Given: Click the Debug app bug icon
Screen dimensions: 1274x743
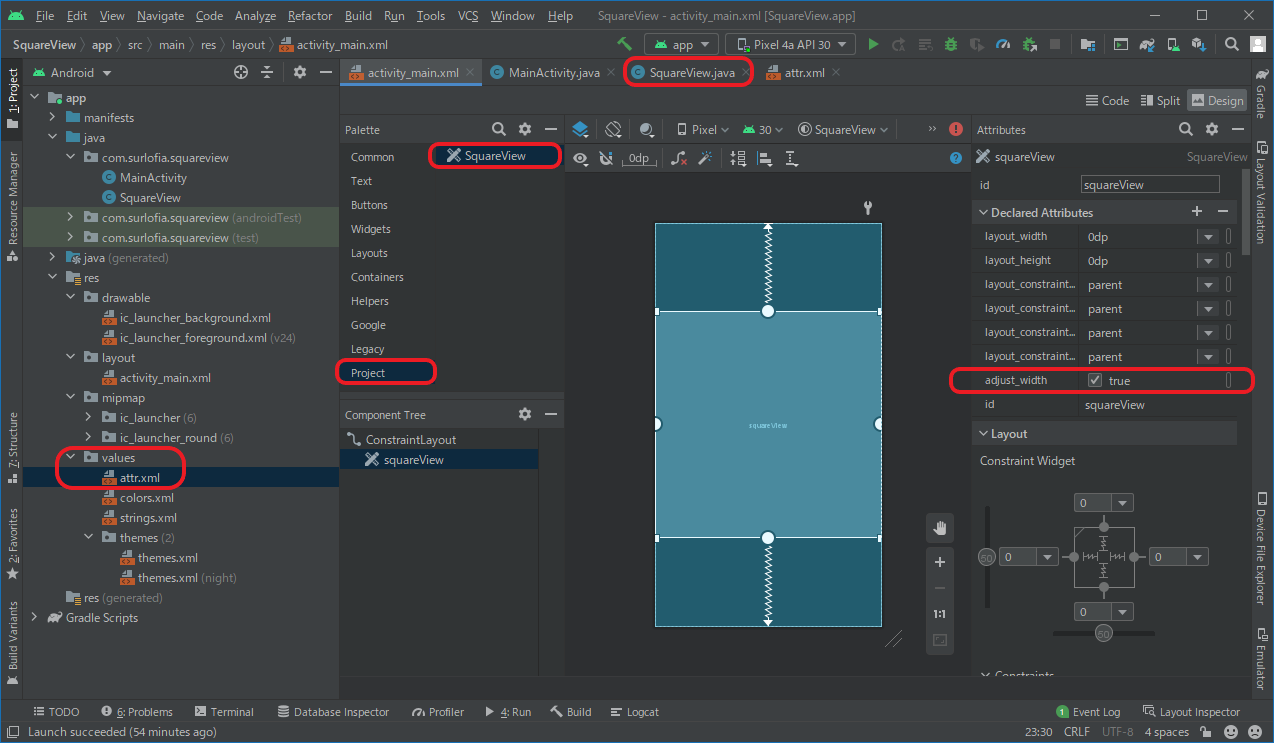Looking at the screenshot, I should pyautogui.click(x=951, y=44).
